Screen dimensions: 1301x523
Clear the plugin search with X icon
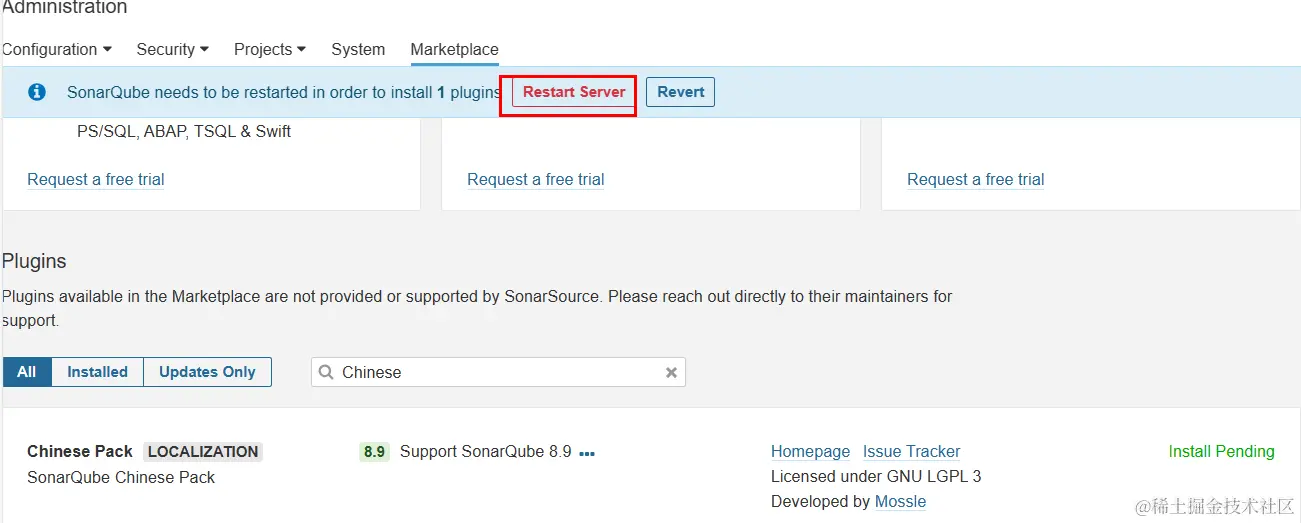[x=672, y=372]
